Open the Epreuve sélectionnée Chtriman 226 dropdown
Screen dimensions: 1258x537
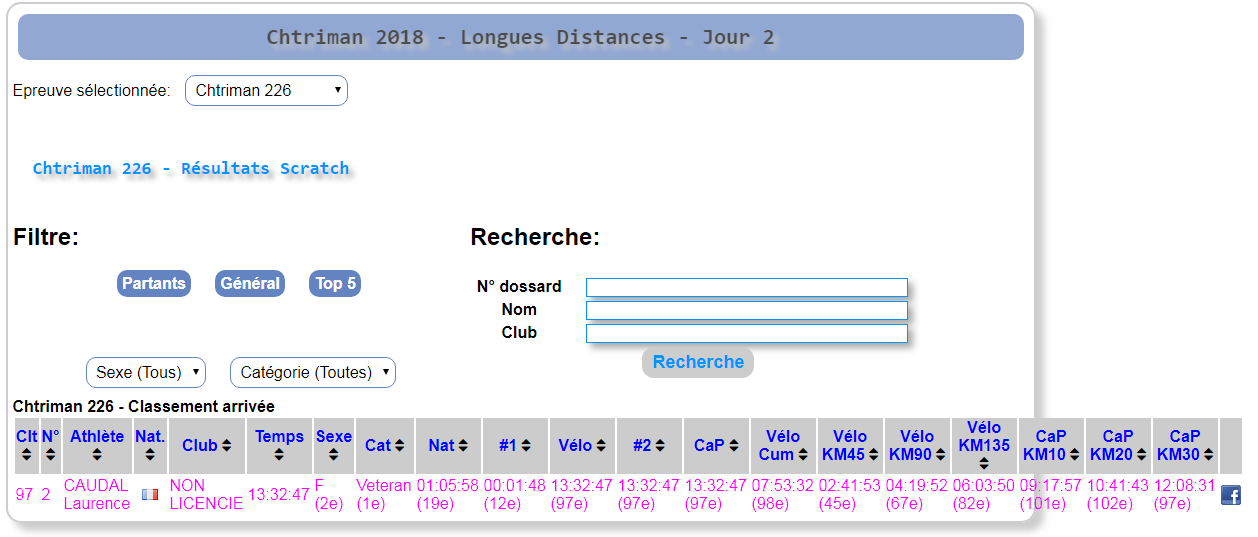click(266, 90)
